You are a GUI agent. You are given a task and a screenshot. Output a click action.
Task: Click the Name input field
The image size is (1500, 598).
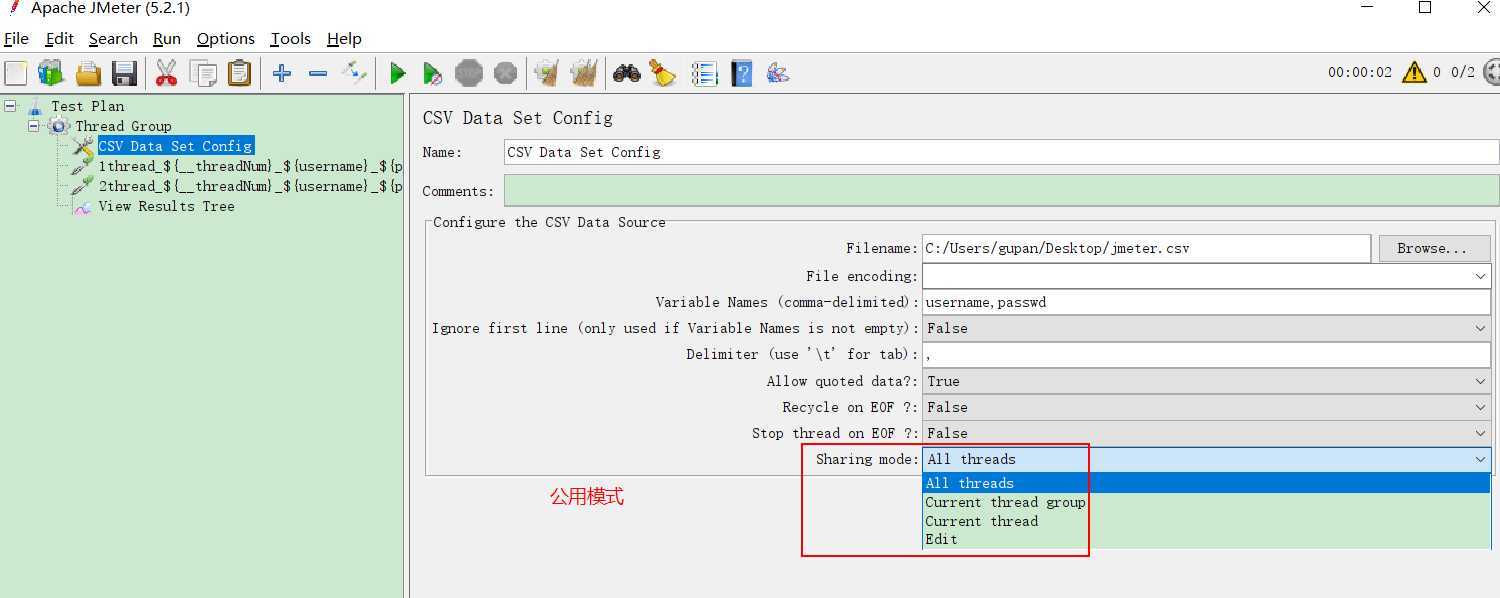coord(1001,152)
